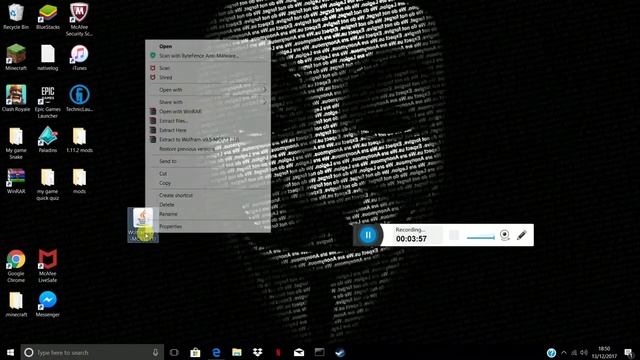
Task: Open the Send to submenu
Action: [x=208, y=161]
